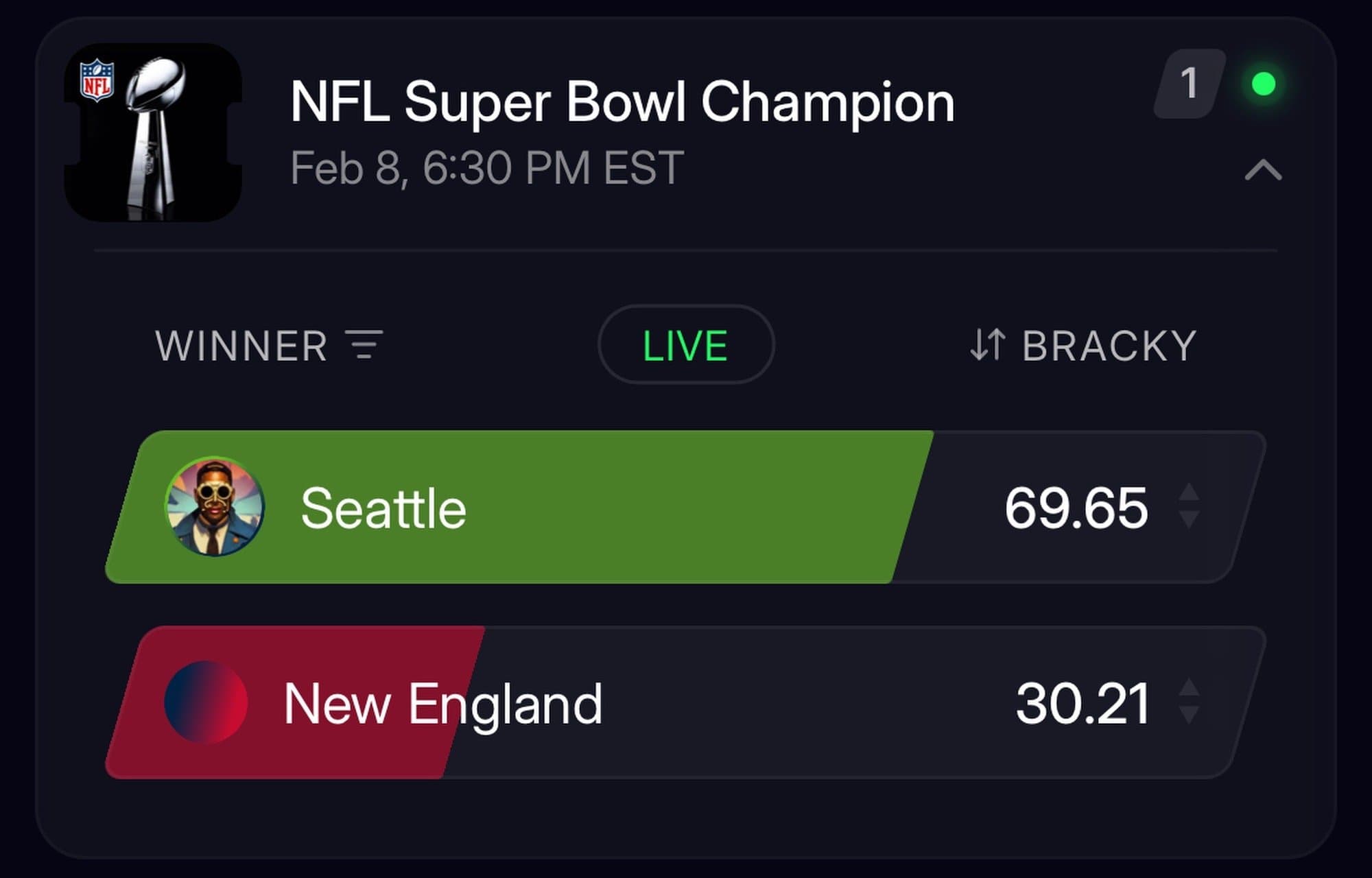The image size is (1372, 878).
Task: Sort by the BRACKY column header
Action: pos(1109,345)
